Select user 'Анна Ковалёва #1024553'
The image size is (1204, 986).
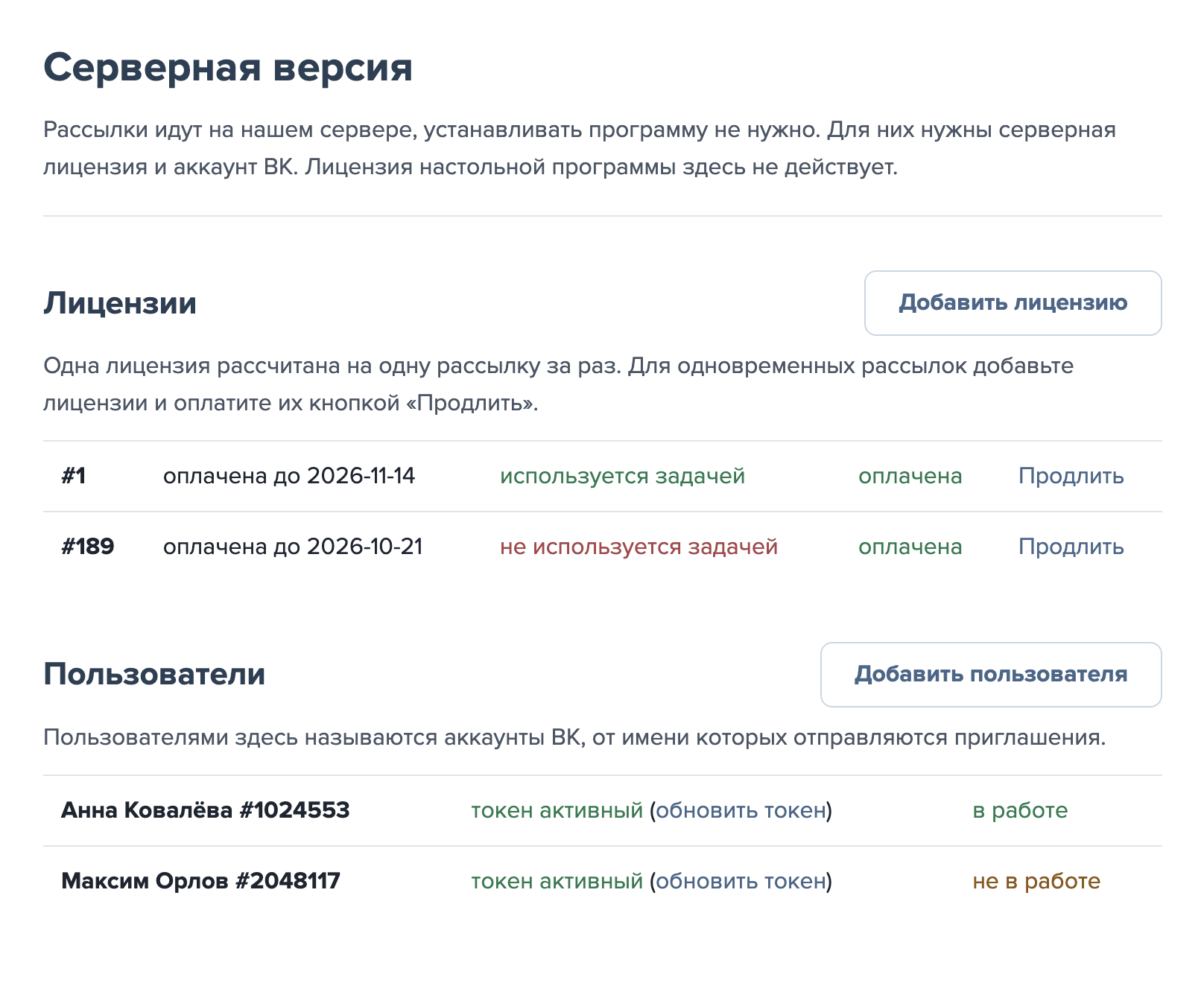click(206, 810)
